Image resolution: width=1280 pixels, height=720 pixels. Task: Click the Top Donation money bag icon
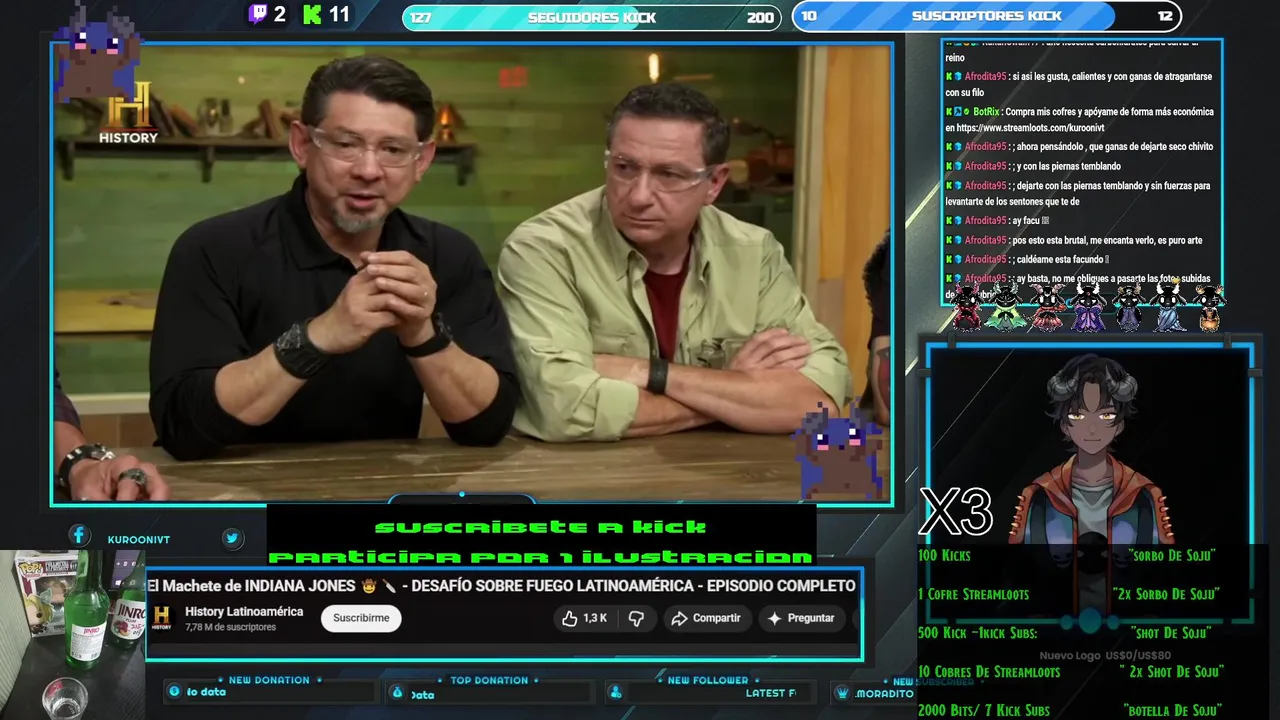(397, 692)
